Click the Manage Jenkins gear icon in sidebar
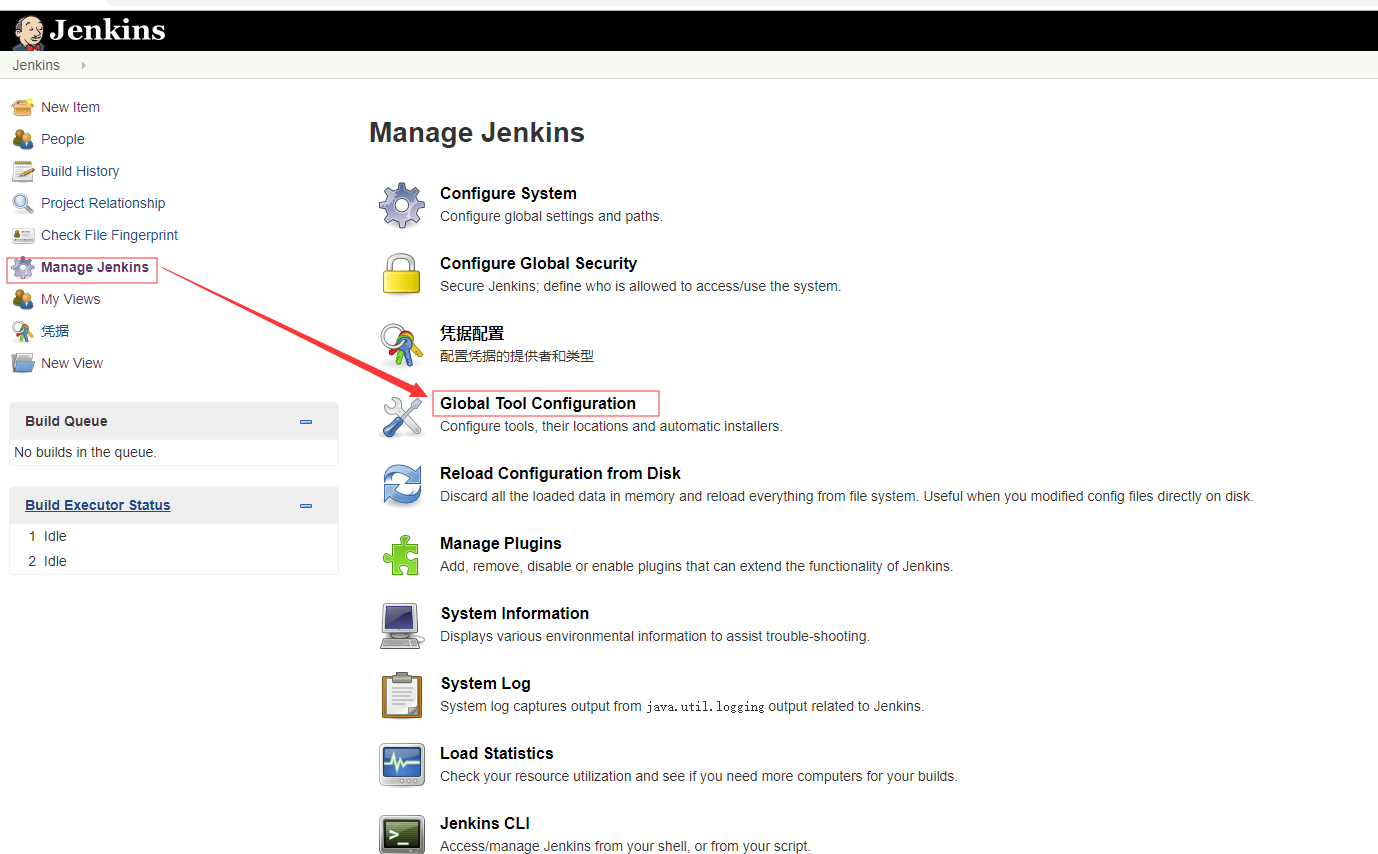Viewport: 1378px width, 854px height. (23, 267)
